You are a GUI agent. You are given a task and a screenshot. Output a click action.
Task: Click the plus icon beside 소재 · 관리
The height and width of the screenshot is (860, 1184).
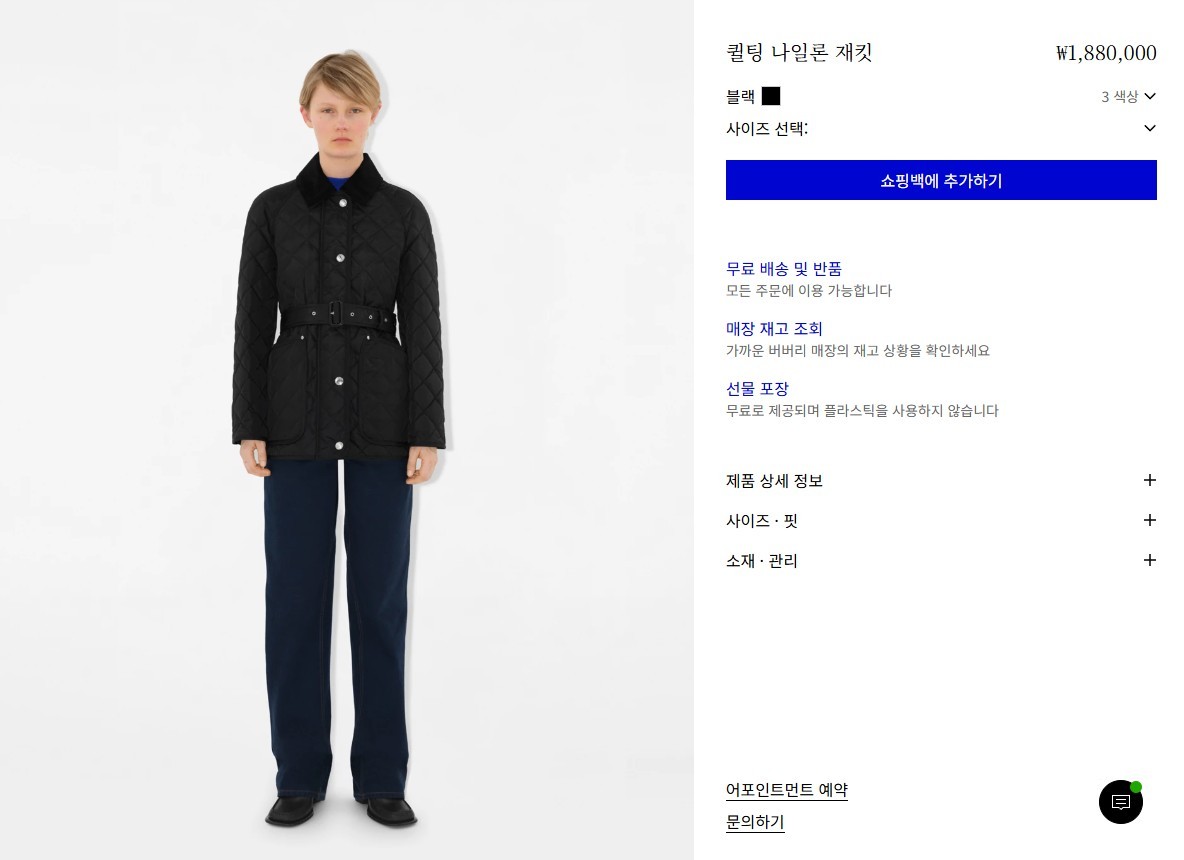pos(1149,560)
